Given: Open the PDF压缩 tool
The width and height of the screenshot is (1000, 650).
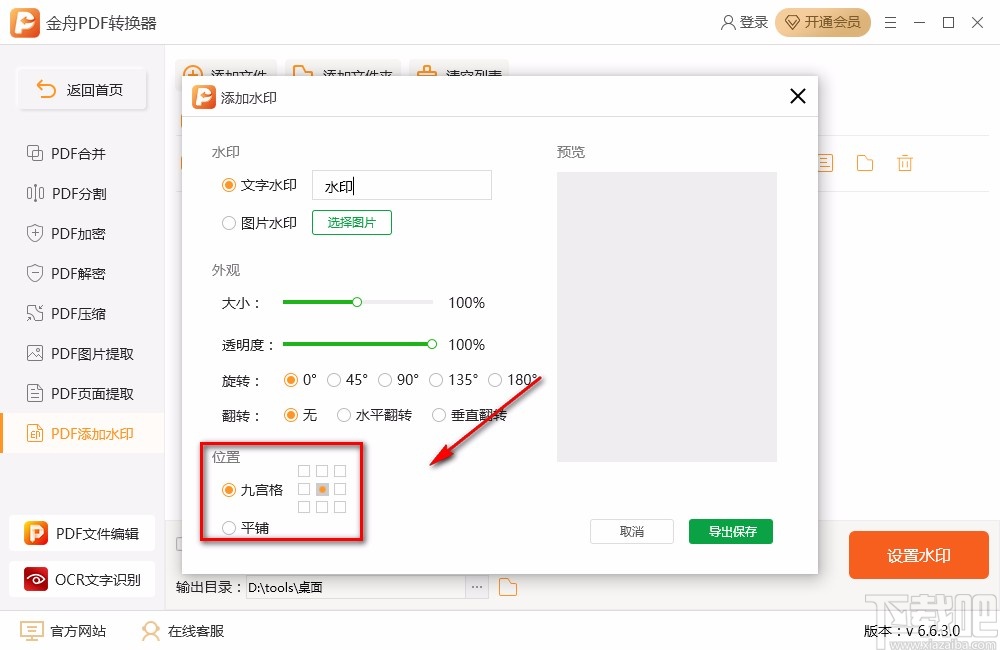Looking at the screenshot, I should [x=76, y=313].
